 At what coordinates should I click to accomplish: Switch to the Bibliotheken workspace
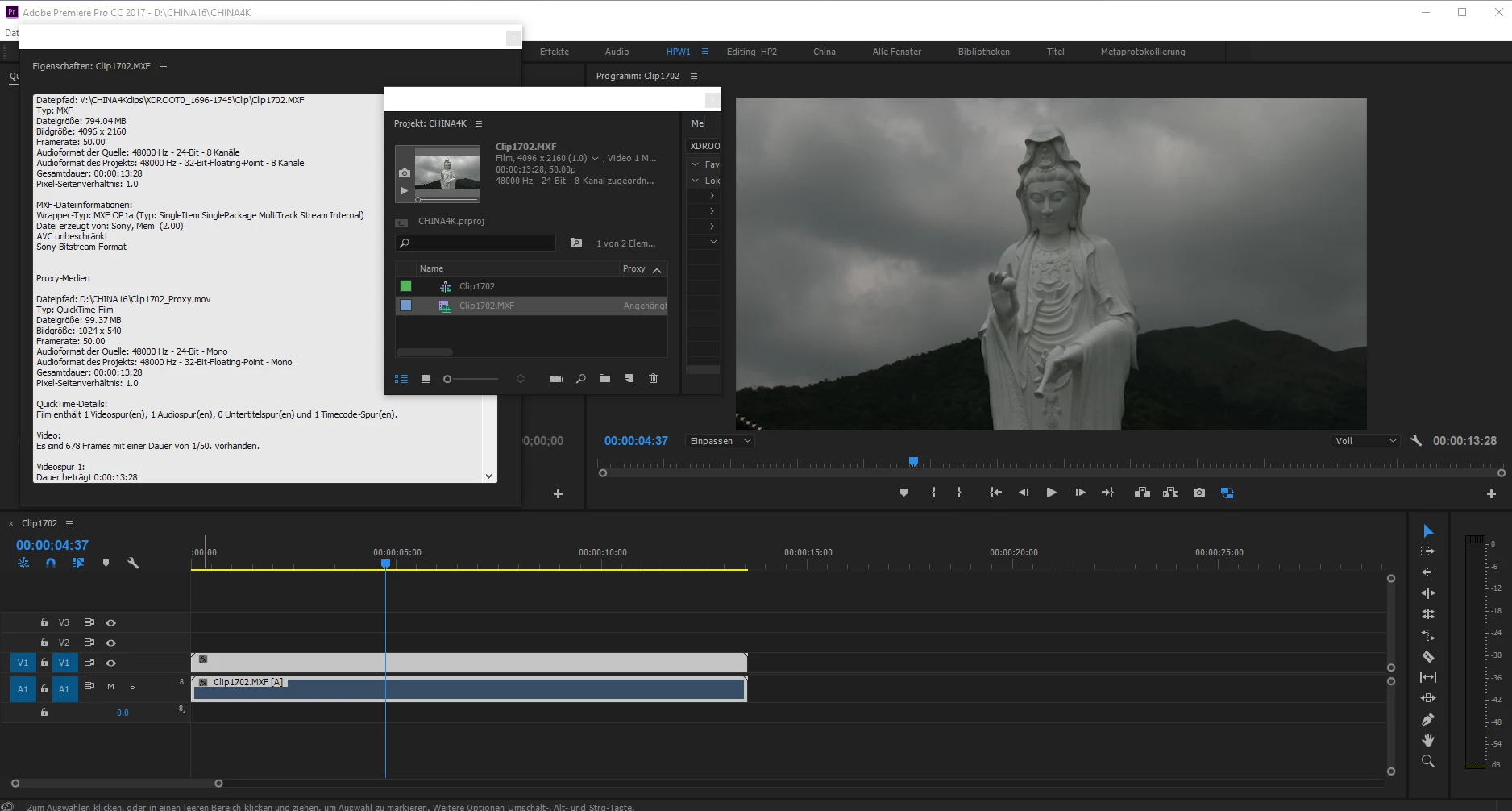tap(984, 52)
